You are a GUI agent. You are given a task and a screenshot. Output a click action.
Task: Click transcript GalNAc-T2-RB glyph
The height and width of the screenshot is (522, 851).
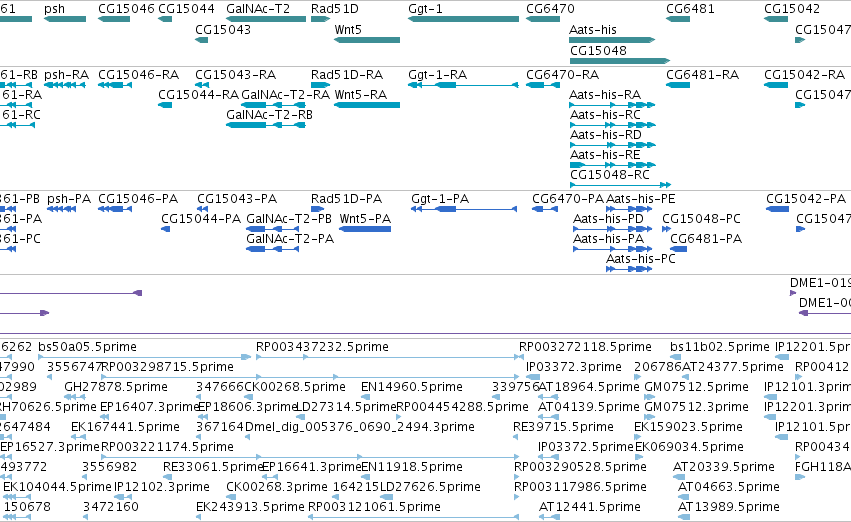(x=266, y=125)
